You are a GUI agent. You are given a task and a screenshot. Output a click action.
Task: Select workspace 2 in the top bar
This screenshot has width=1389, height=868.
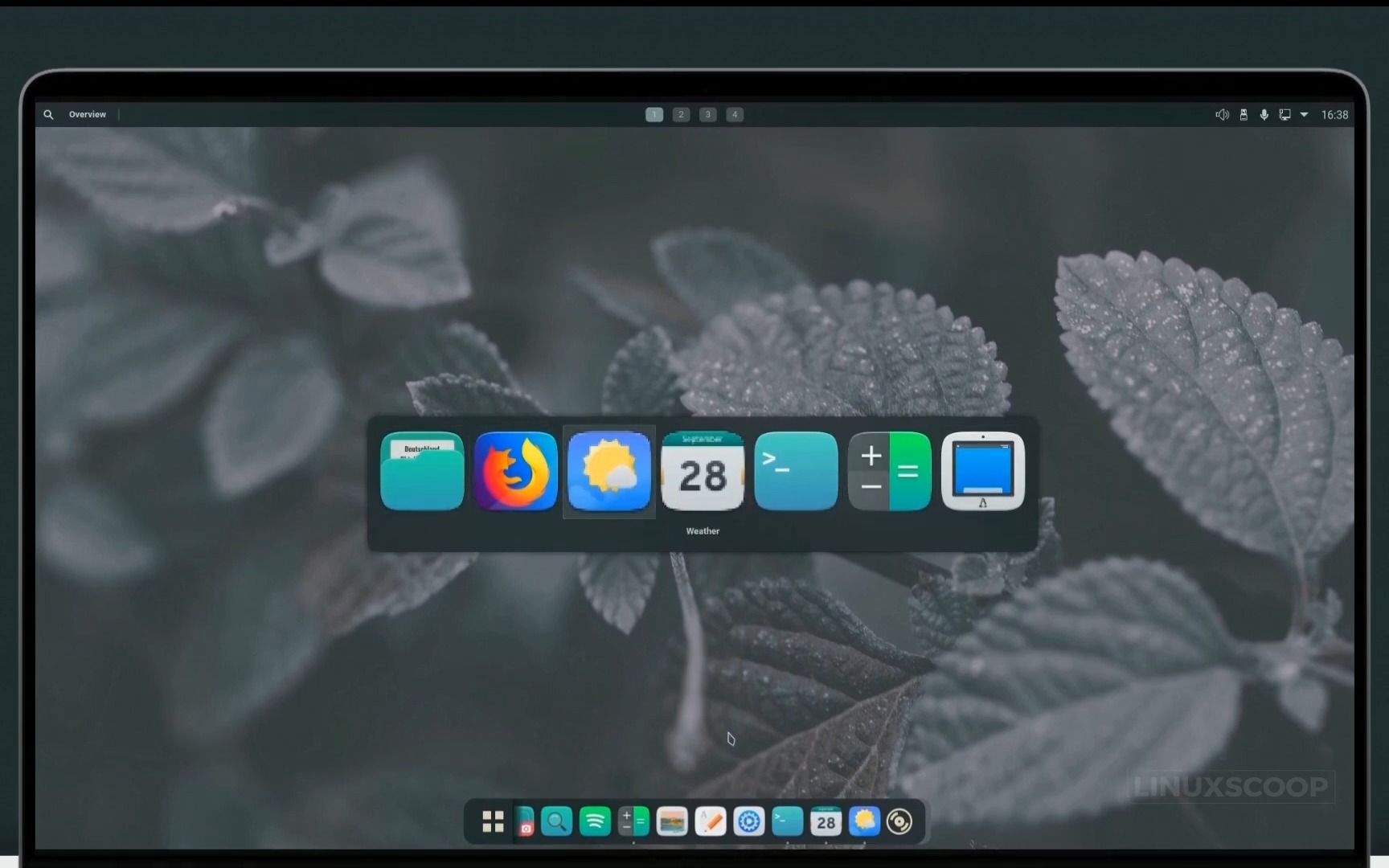tap(681, 114)
